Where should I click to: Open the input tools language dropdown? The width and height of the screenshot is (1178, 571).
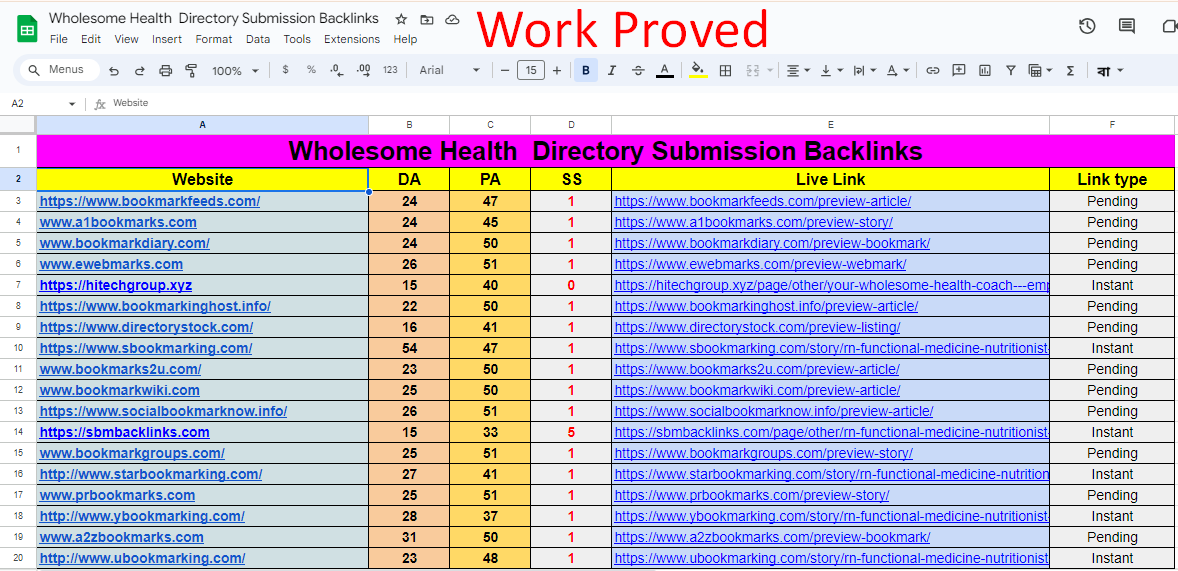[x=1110, y=71]
